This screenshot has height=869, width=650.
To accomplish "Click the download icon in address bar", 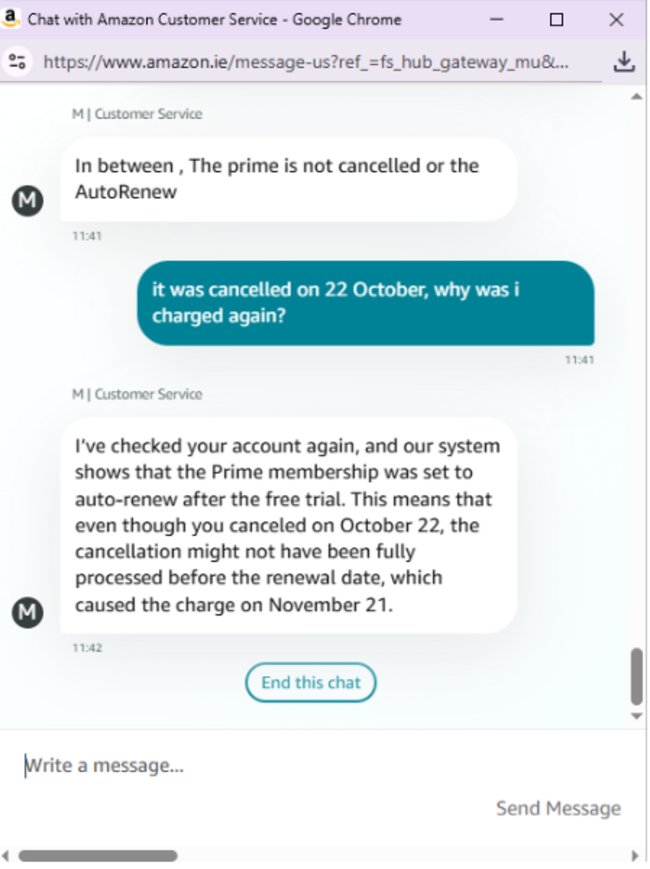I will coord(624,62).
